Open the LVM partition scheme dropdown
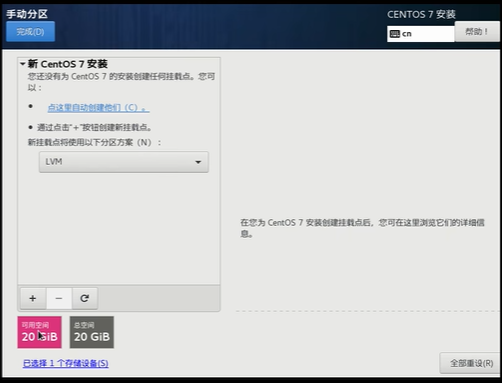 point(124,162)
